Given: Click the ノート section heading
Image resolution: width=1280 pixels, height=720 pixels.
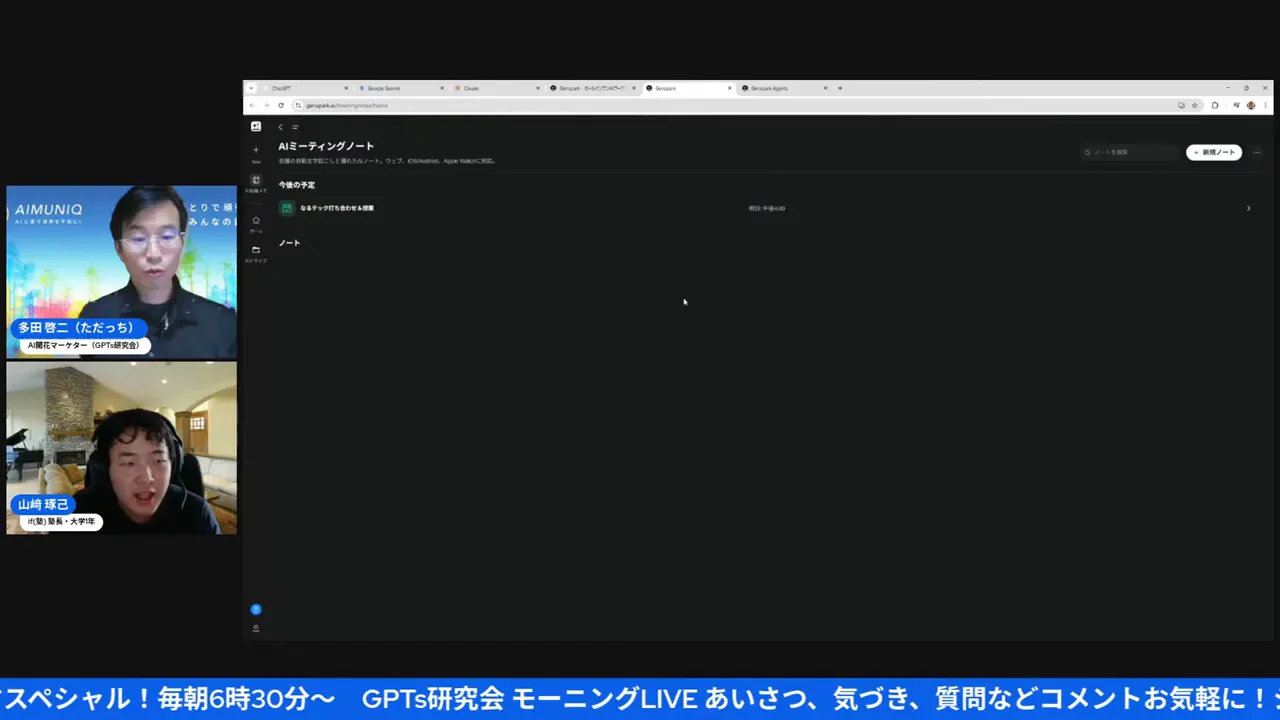Looking at the screenshot, I should [x=289, y=243].
